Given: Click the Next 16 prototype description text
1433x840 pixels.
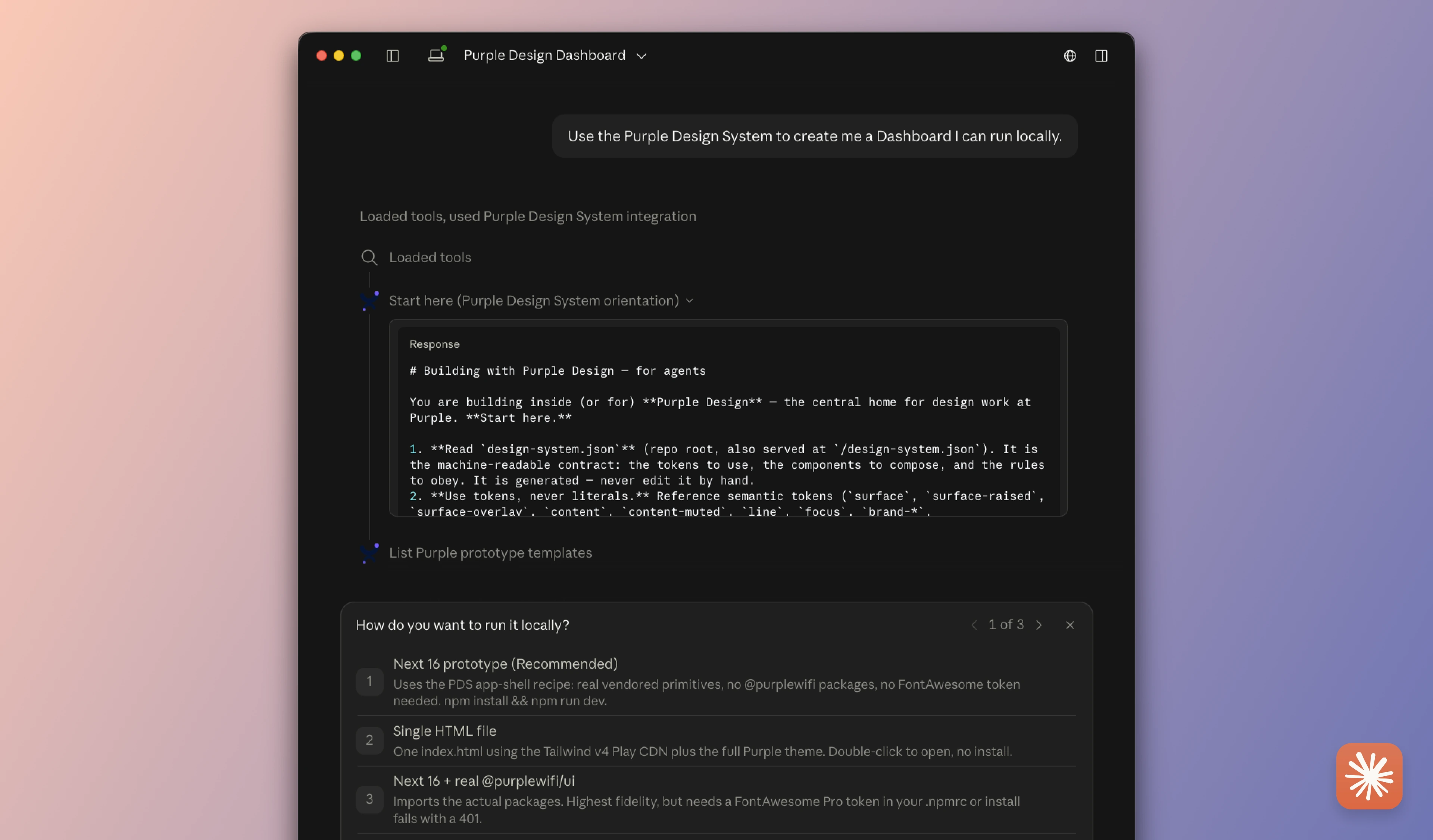Looking at the screenshot, I should [706, 693].
